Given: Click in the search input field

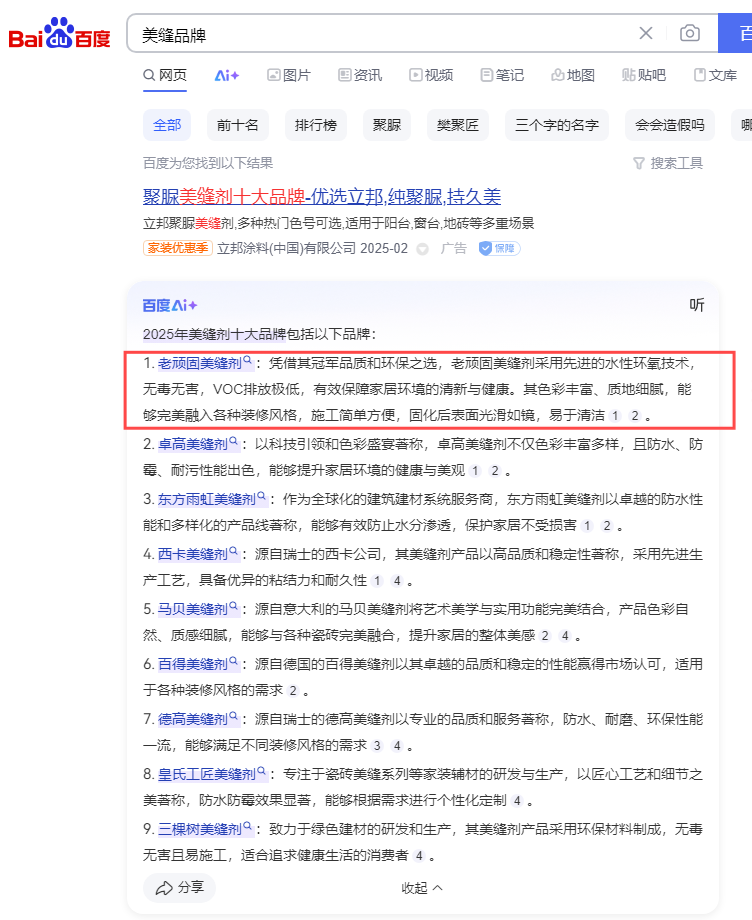Looking at the screenshot, I should [x=380, y=34].
